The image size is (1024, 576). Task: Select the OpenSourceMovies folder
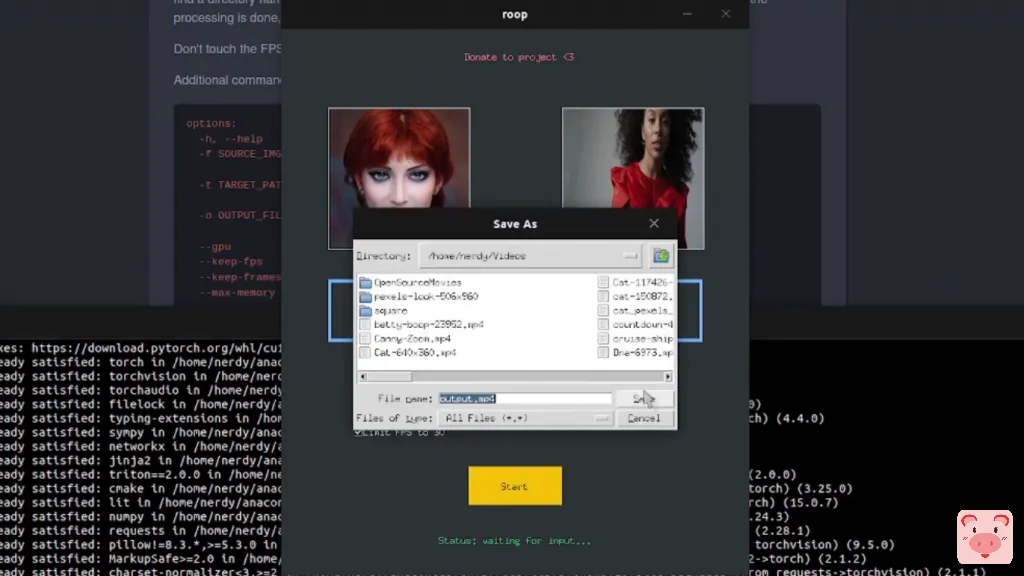[410, 282]
